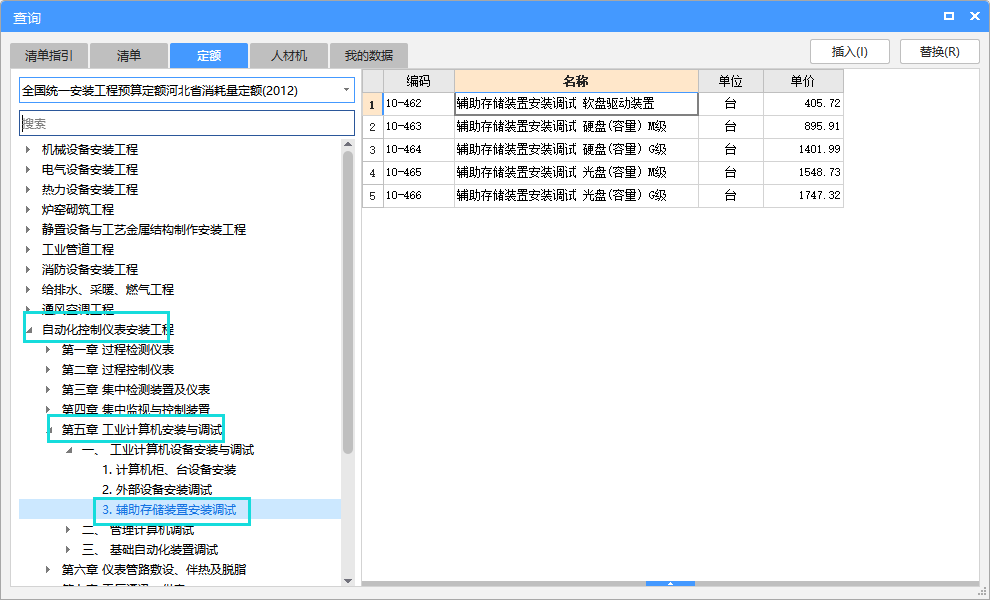Select 第三章 集中检测装置及仪表 item
The width and height of the screenshot is (990, 600).
pyautogui.click(x=136, y=390)
